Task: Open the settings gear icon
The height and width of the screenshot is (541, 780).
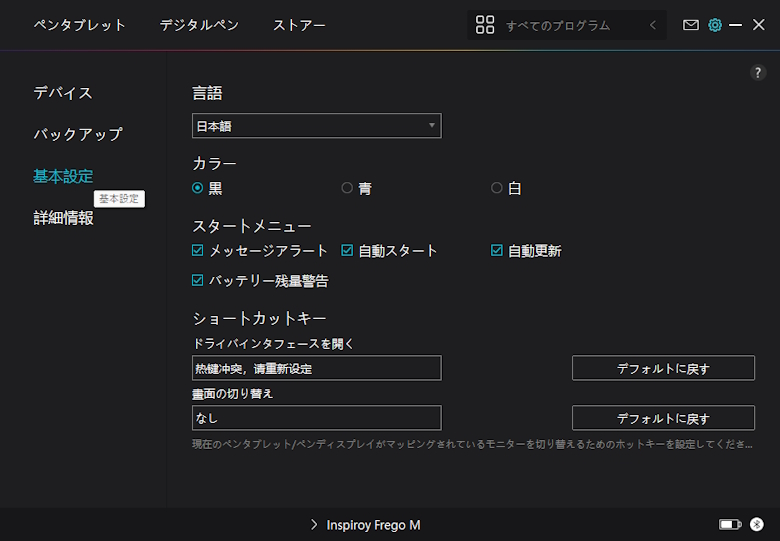Action: tap(715, 25)
